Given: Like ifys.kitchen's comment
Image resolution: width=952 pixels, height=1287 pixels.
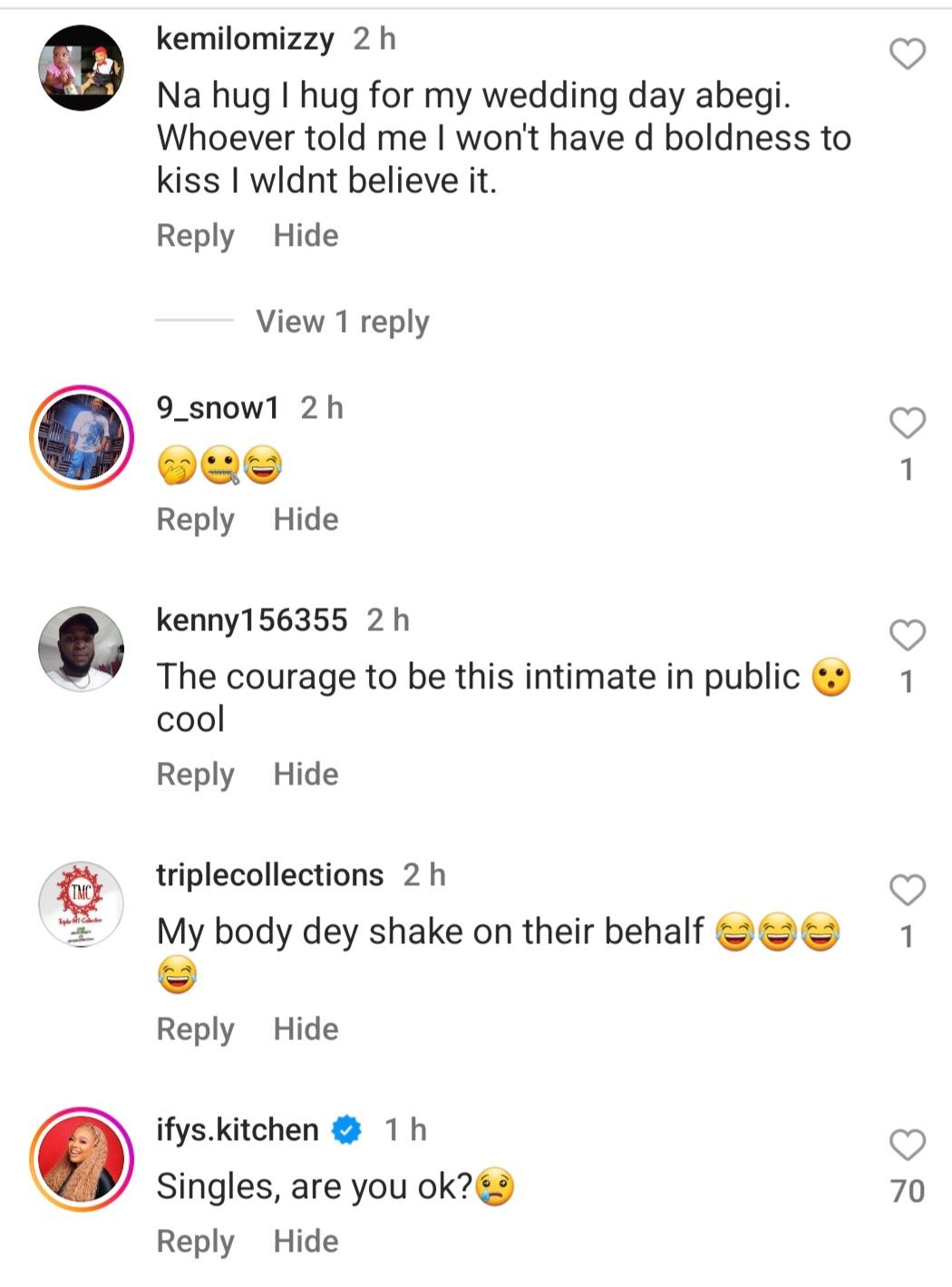Looking at the screenshot, I should [907, 1146].
